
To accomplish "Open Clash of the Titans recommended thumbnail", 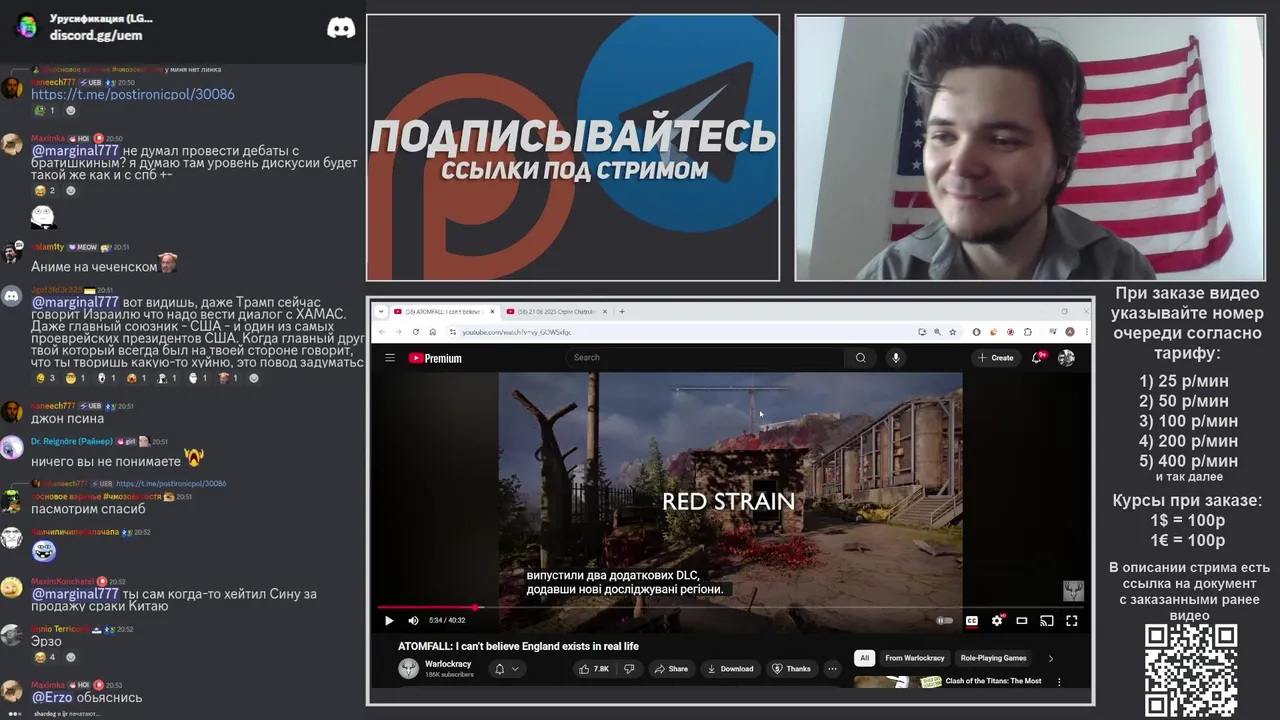I will (x=897, y=682).
